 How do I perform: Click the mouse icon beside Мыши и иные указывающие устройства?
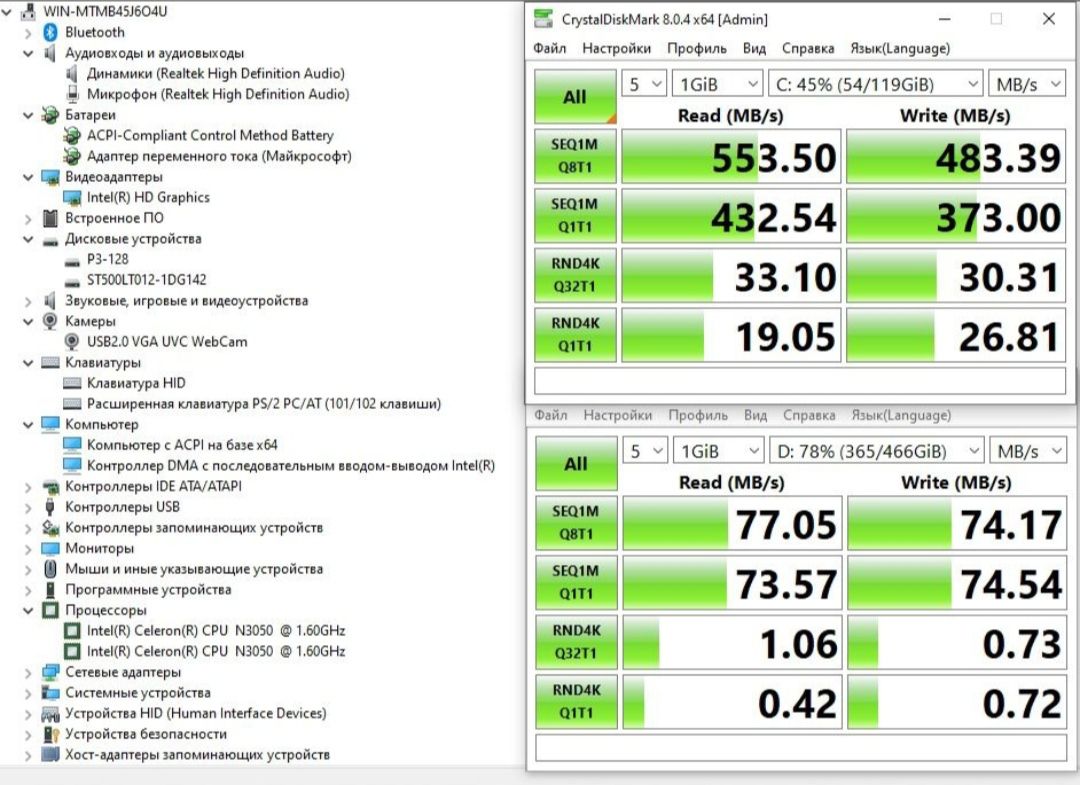tap(50, 569)
